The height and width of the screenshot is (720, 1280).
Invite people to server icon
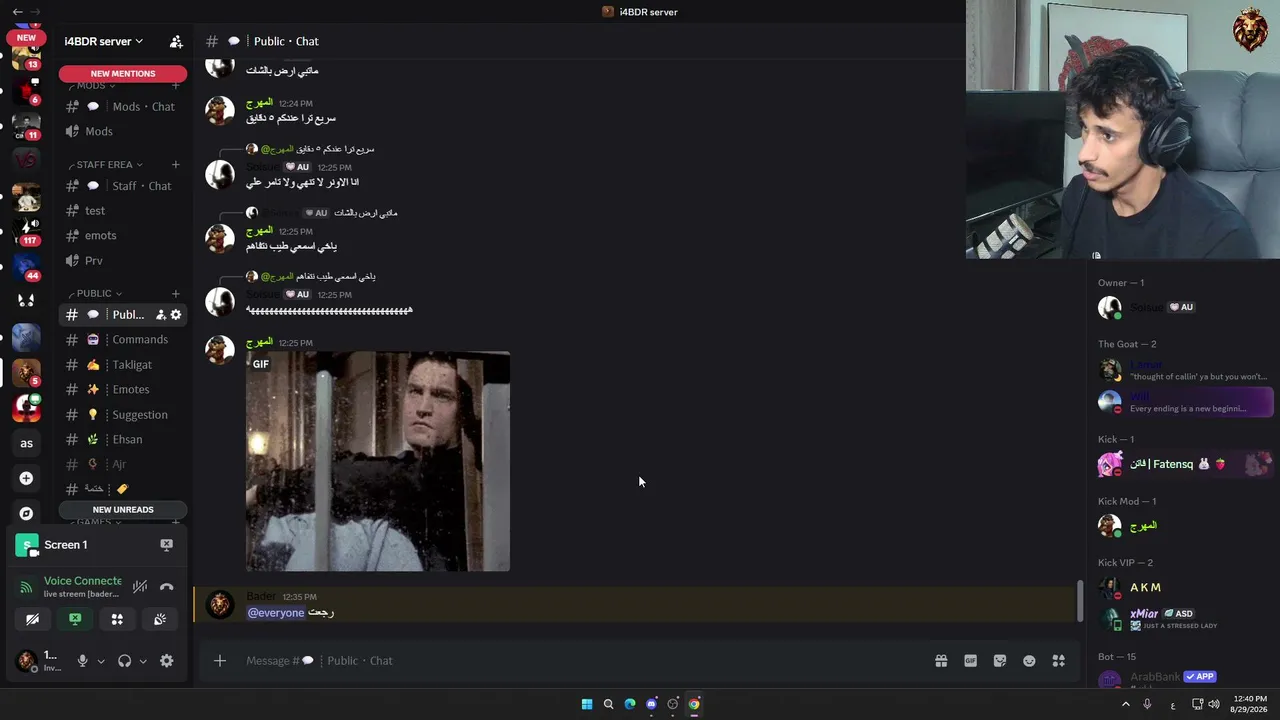176,41
